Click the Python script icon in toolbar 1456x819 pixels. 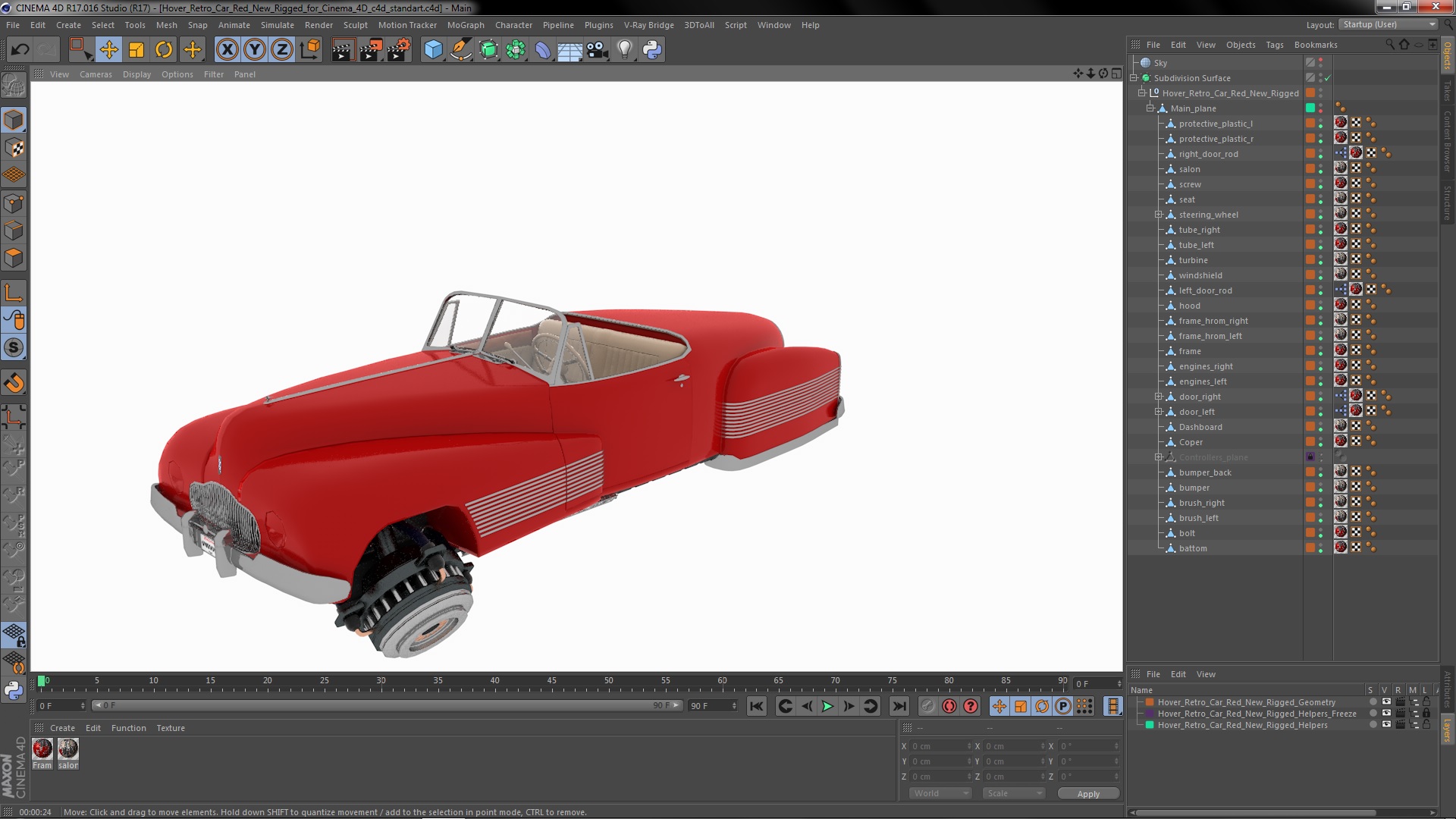point(652,50)
